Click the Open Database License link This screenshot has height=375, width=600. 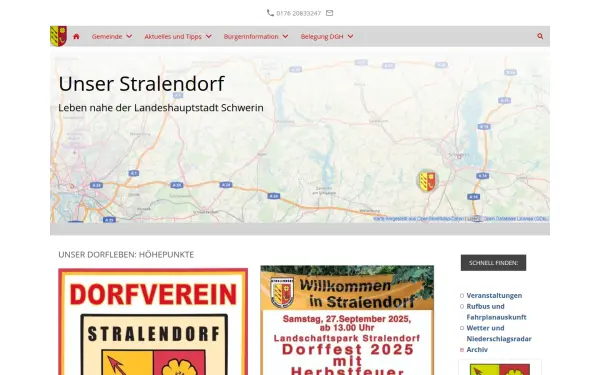516,219
